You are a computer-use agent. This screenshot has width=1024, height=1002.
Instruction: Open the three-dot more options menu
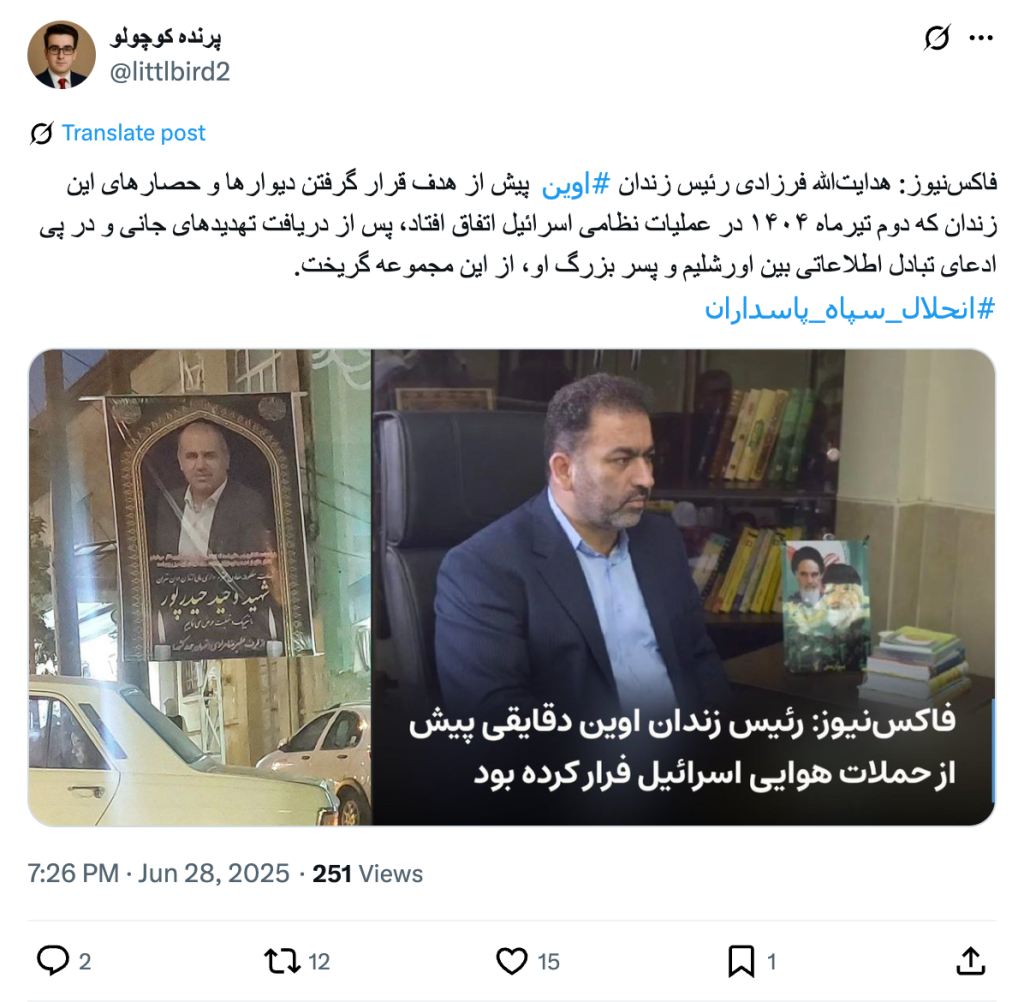click(x=981, y=39)
